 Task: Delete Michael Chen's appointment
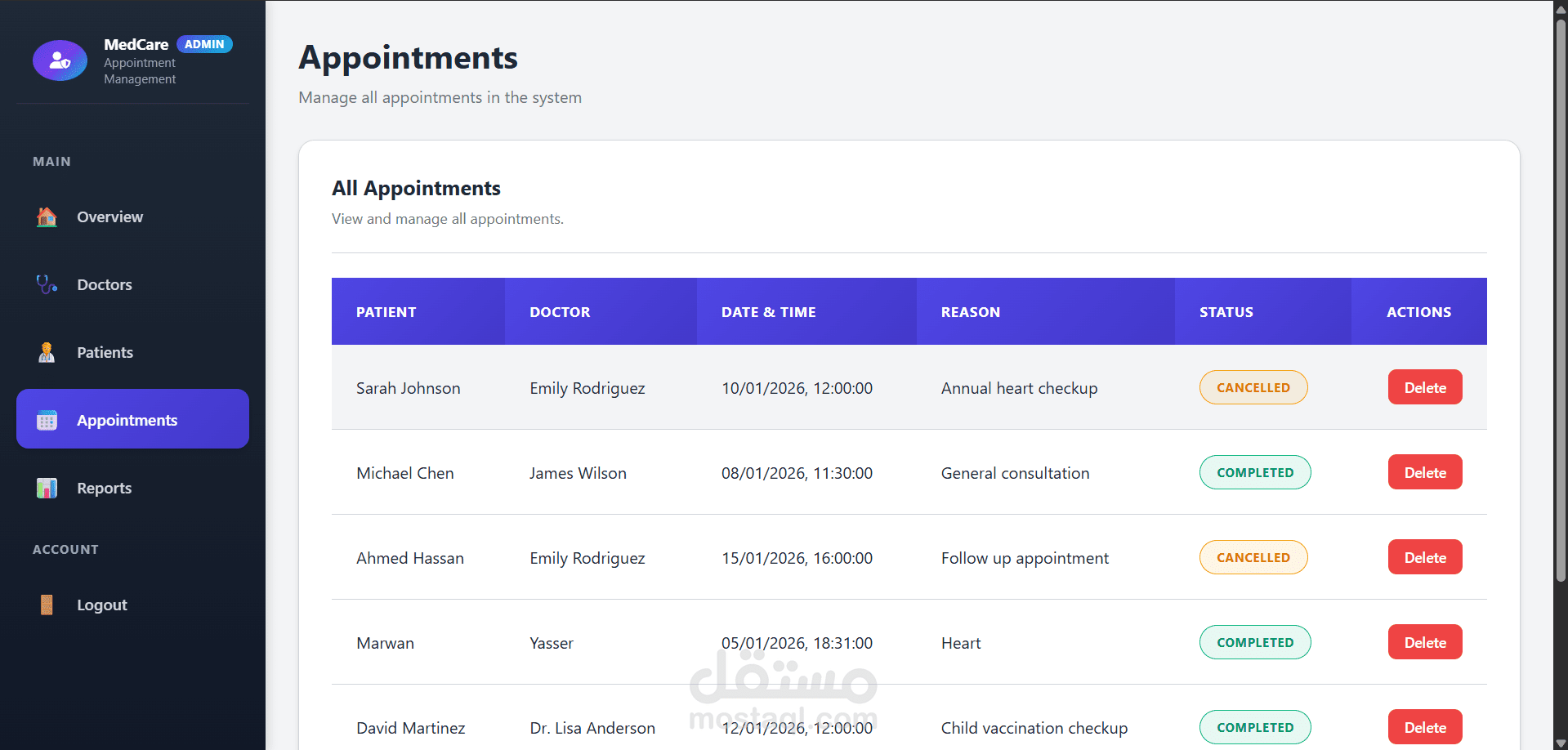pyautogui.click(x=1424, y=473)
